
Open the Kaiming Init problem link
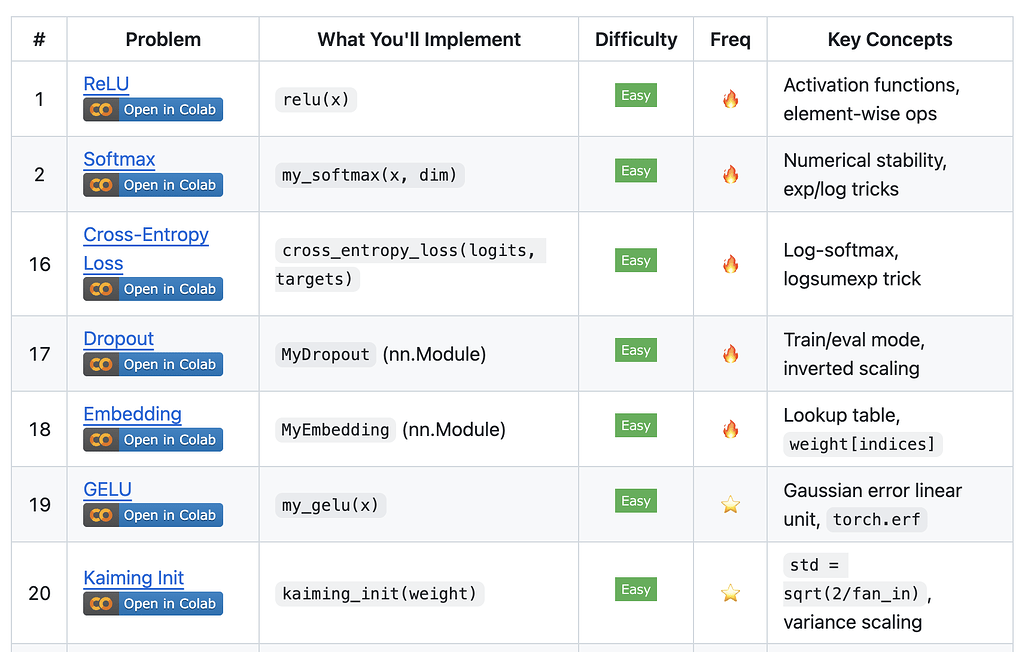coord(134,578)
